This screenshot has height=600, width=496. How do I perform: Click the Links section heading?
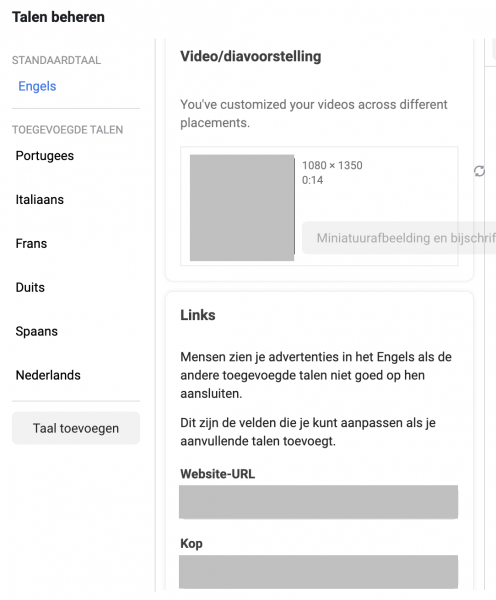(198, 315)
